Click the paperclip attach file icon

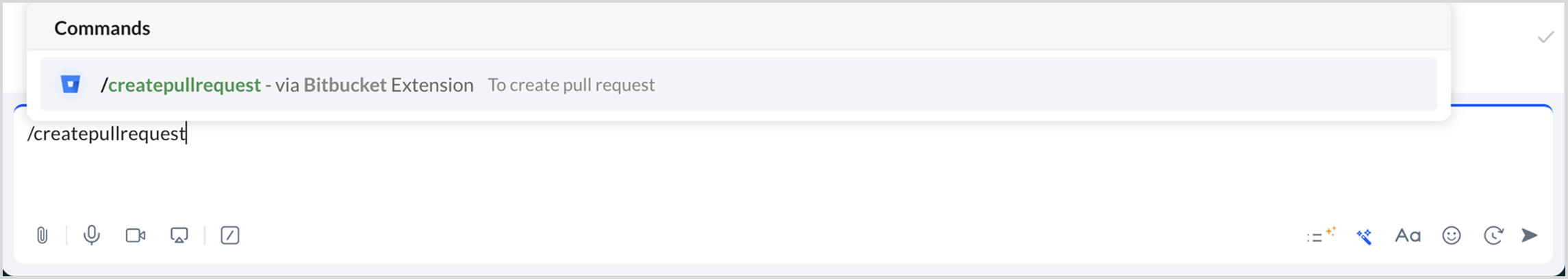click(x=42, y=236)
